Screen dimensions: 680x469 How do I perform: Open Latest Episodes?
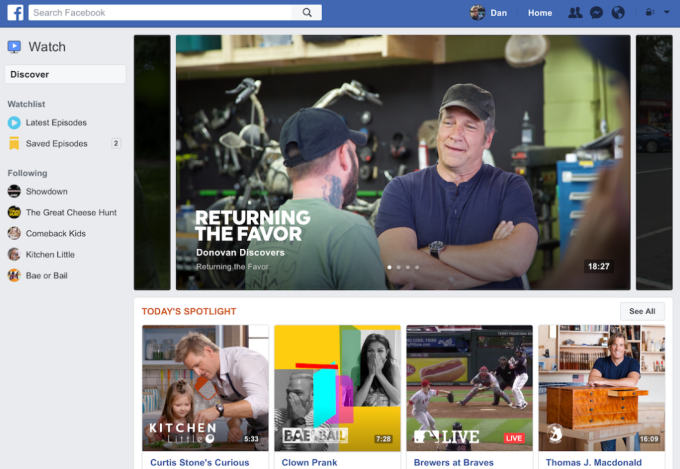pyautogui.click(x=56, y=123)
